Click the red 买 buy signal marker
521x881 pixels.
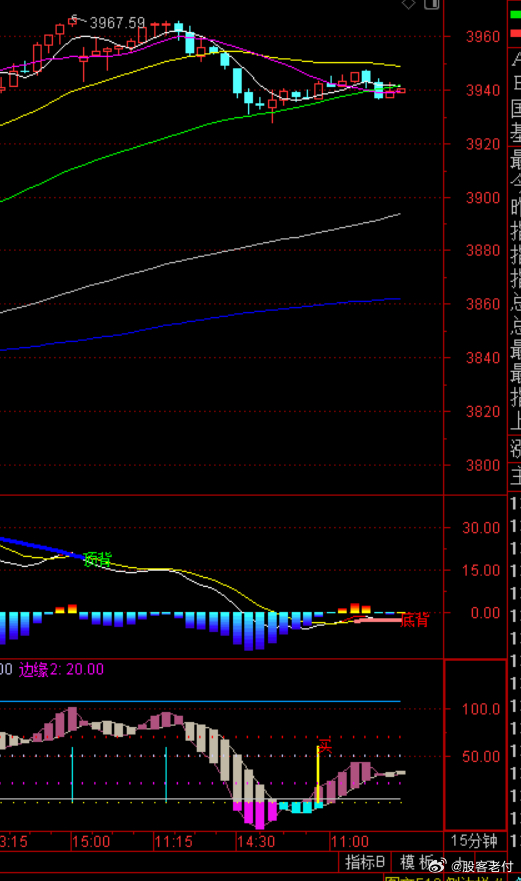pos(324,747)
